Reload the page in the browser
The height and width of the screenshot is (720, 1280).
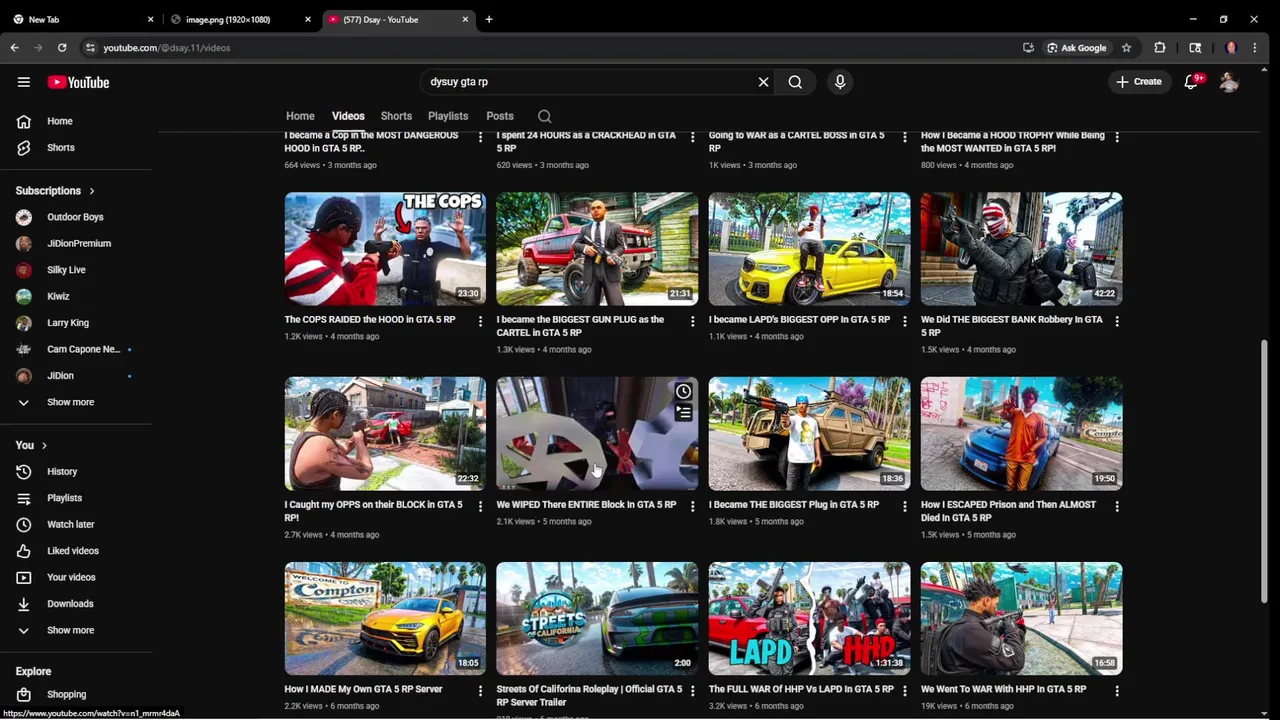(x=62, y=47)
